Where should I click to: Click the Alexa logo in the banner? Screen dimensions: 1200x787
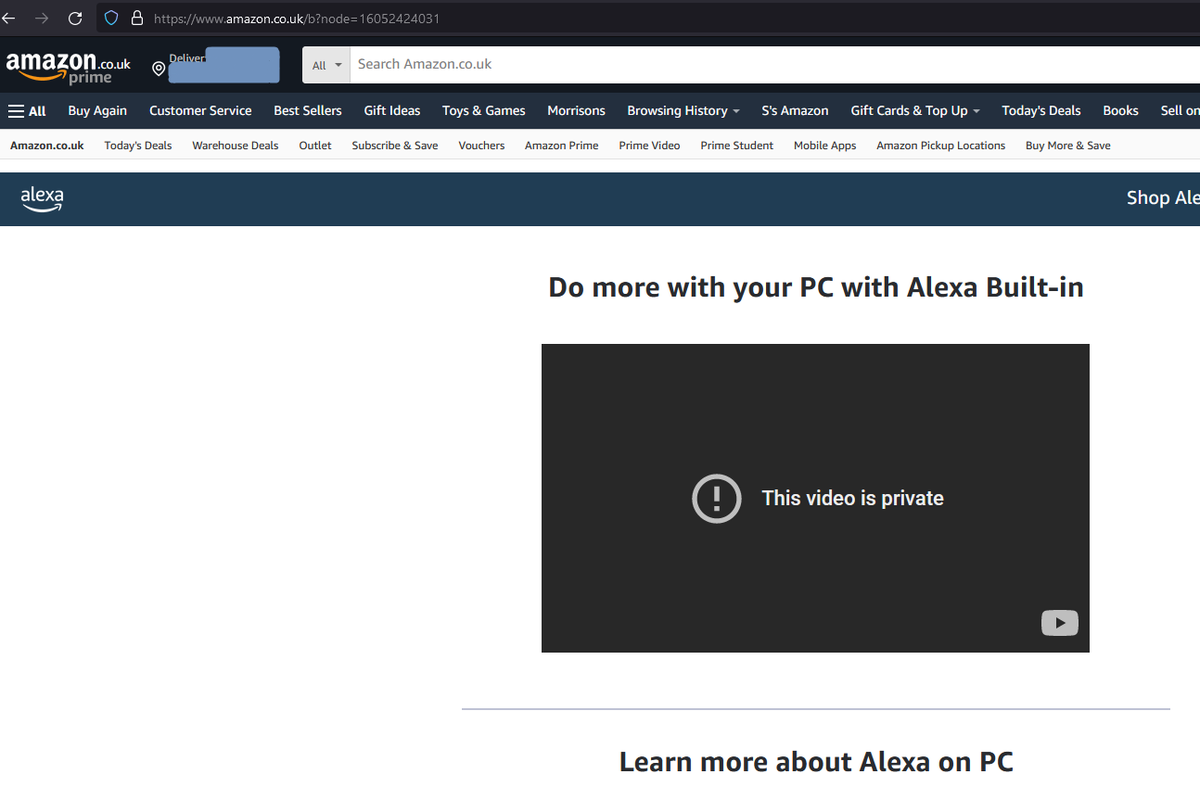point(42,198)
